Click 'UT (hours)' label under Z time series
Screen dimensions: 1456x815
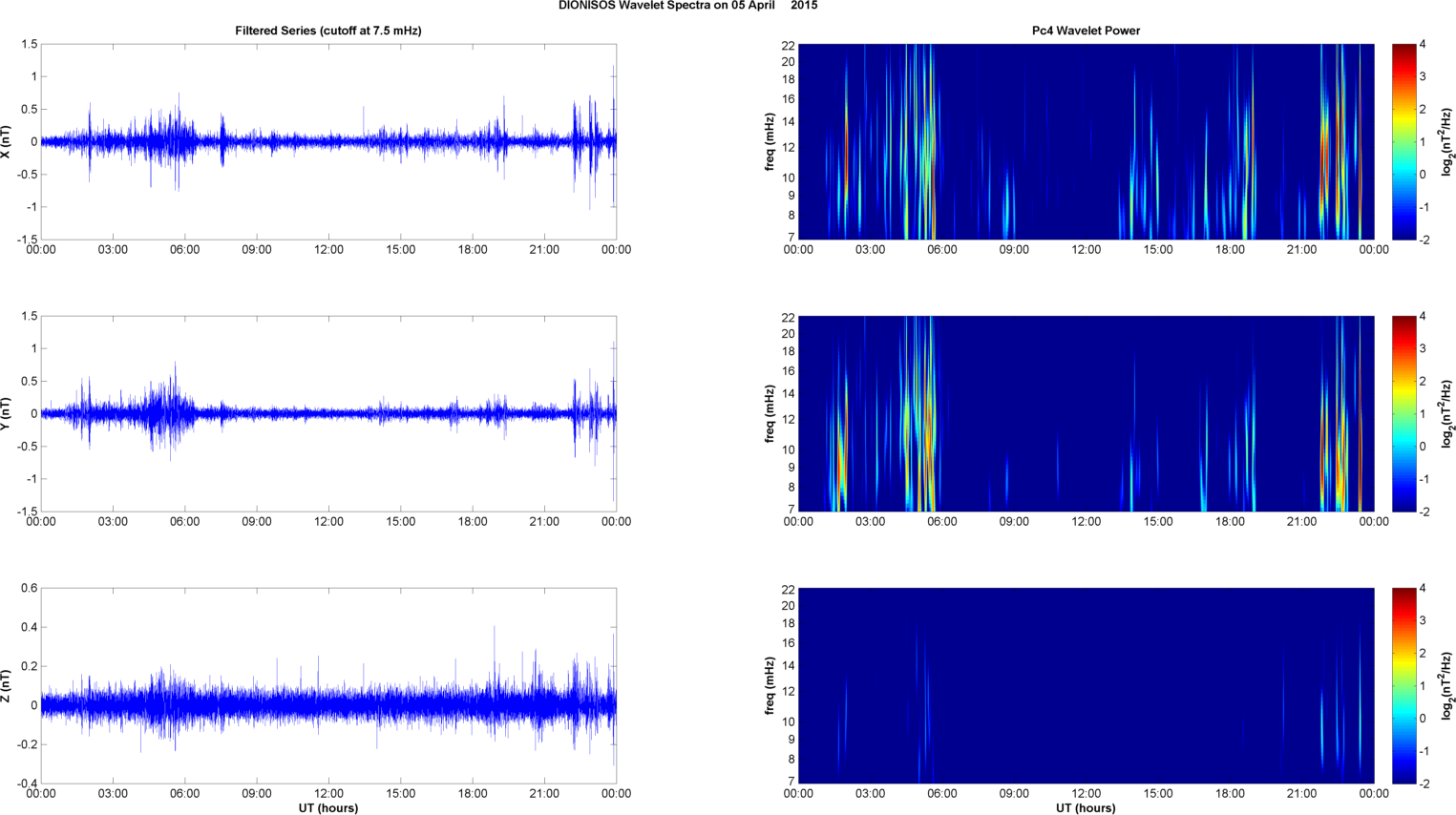(x=328, y=807)
